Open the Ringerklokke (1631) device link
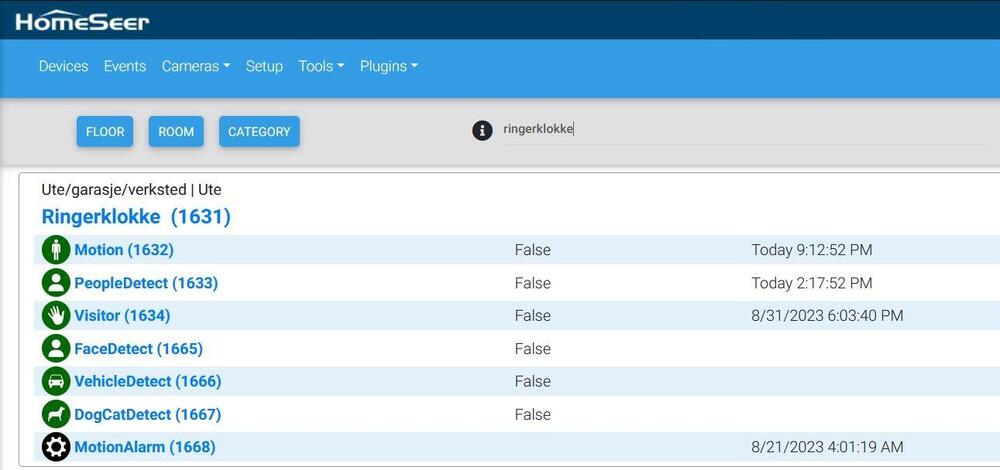The height and width of the screenshot is (470, 1000). tap(136, 216)
